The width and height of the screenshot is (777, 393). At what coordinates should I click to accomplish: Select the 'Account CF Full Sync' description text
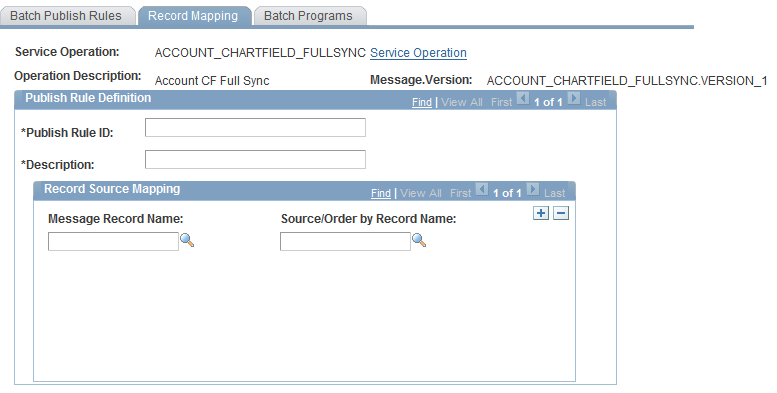click(x=212, y=81)
